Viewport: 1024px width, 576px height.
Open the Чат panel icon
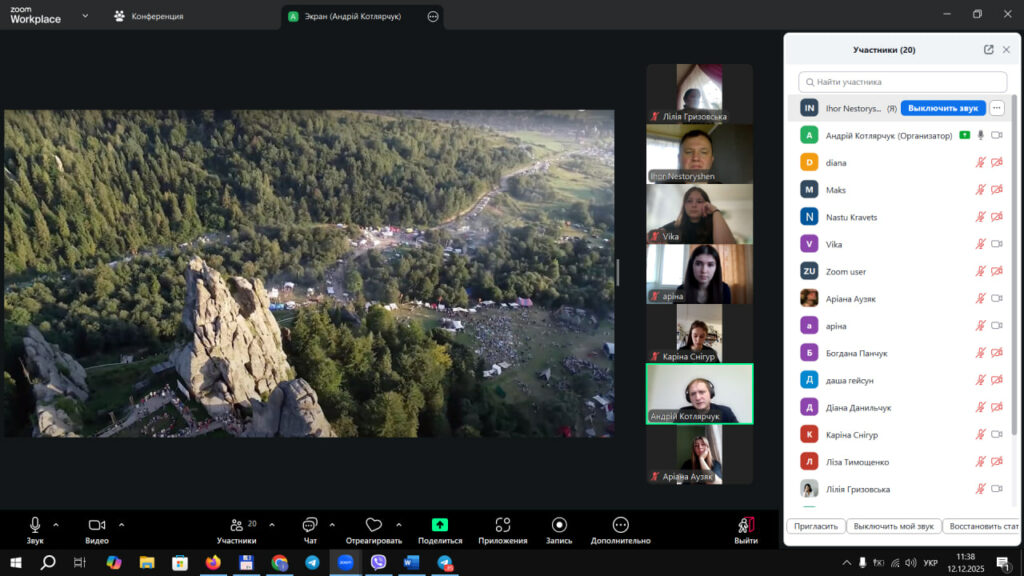[x=310, y=525]
